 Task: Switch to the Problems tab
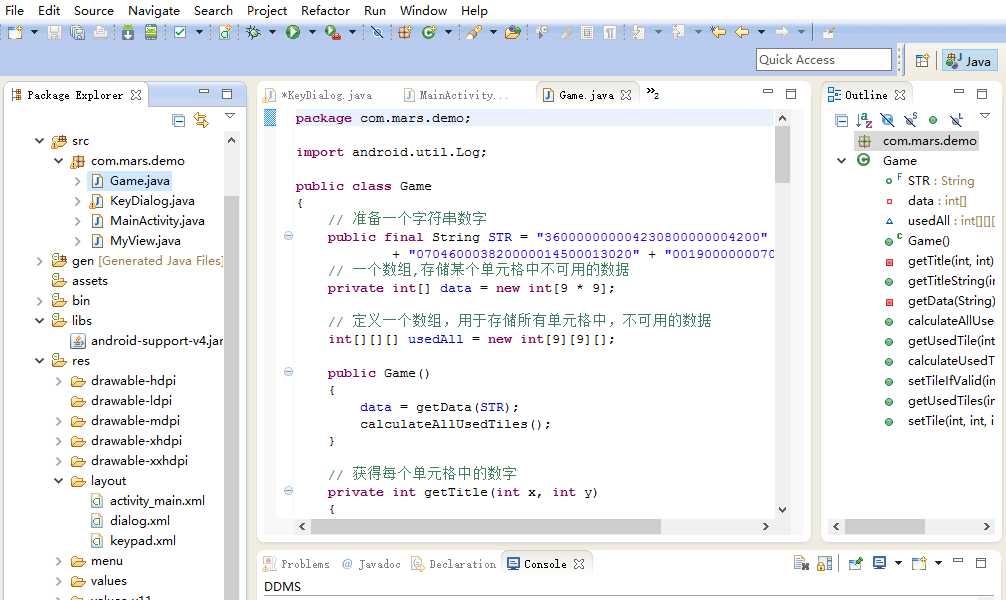click(x=296, y=564)
